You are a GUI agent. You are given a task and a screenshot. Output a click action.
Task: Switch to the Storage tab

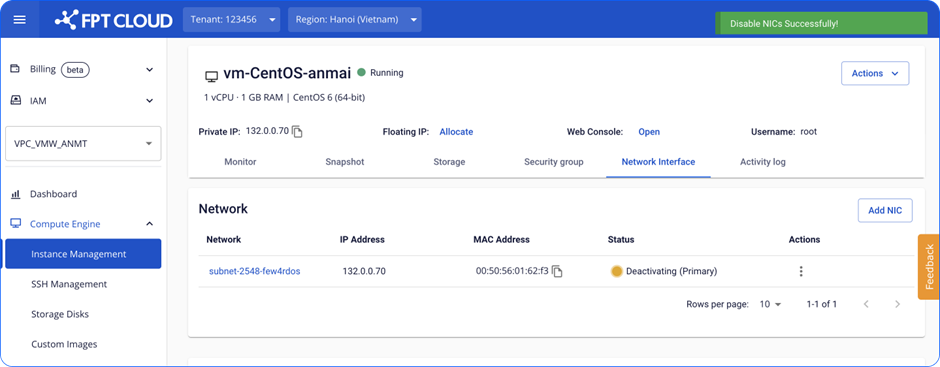tap(449, 162)
